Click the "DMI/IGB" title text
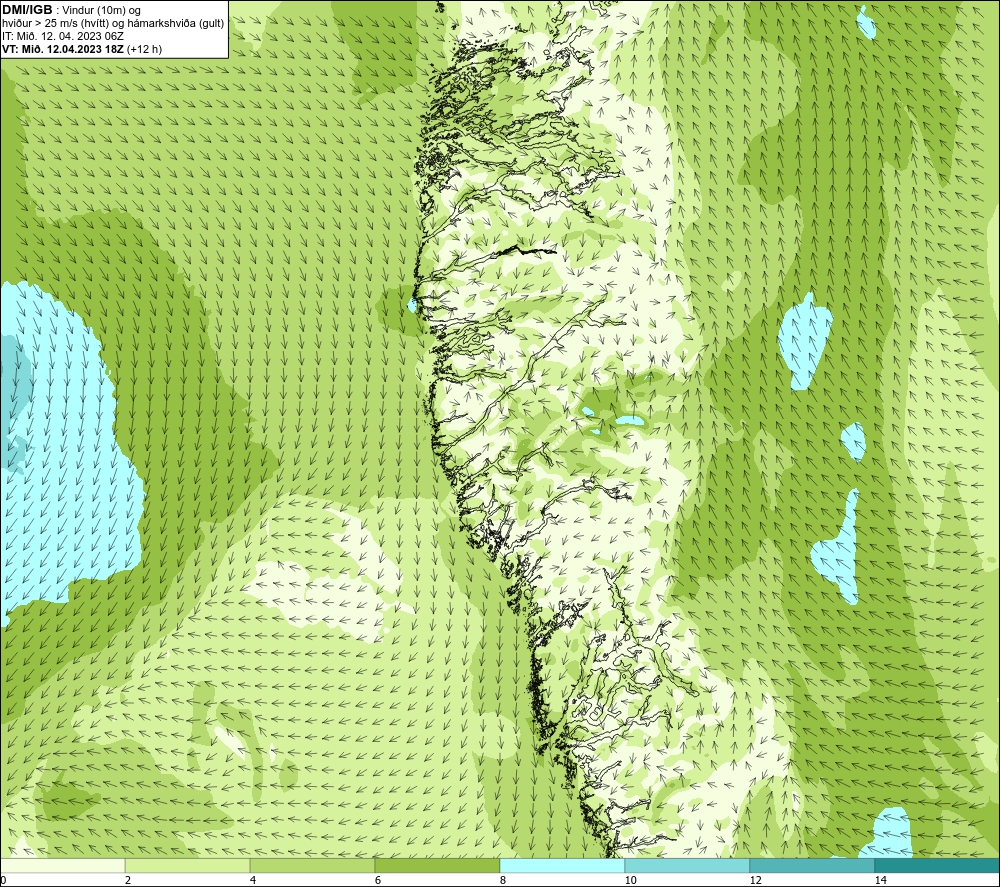This screenshot has width=1000, height=887. tap(27, 10)
